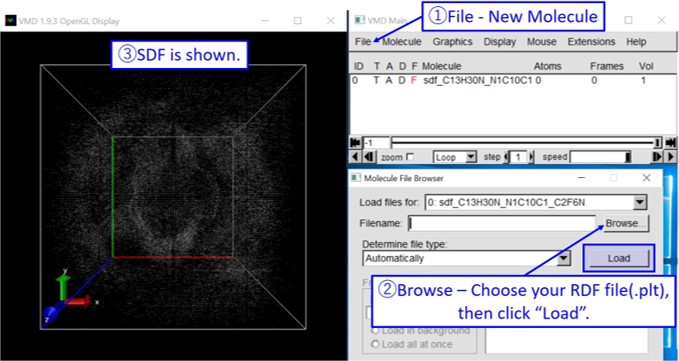Image resolution: width=679 pixels, height=361 pixels.
Task: Step back one frame
Action: [369, 157]
